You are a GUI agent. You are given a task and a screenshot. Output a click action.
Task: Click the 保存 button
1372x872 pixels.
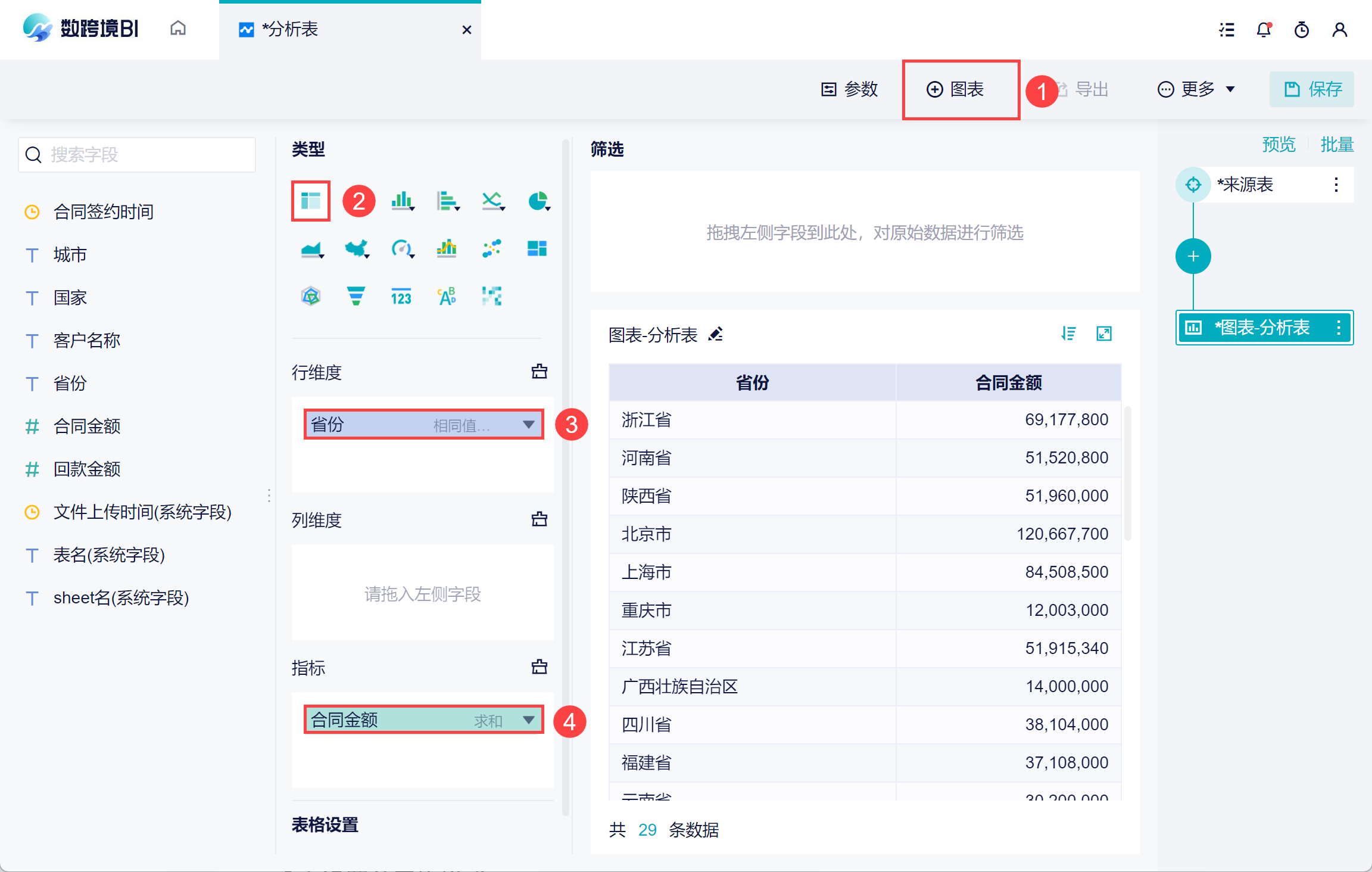tap(1312, 89)
